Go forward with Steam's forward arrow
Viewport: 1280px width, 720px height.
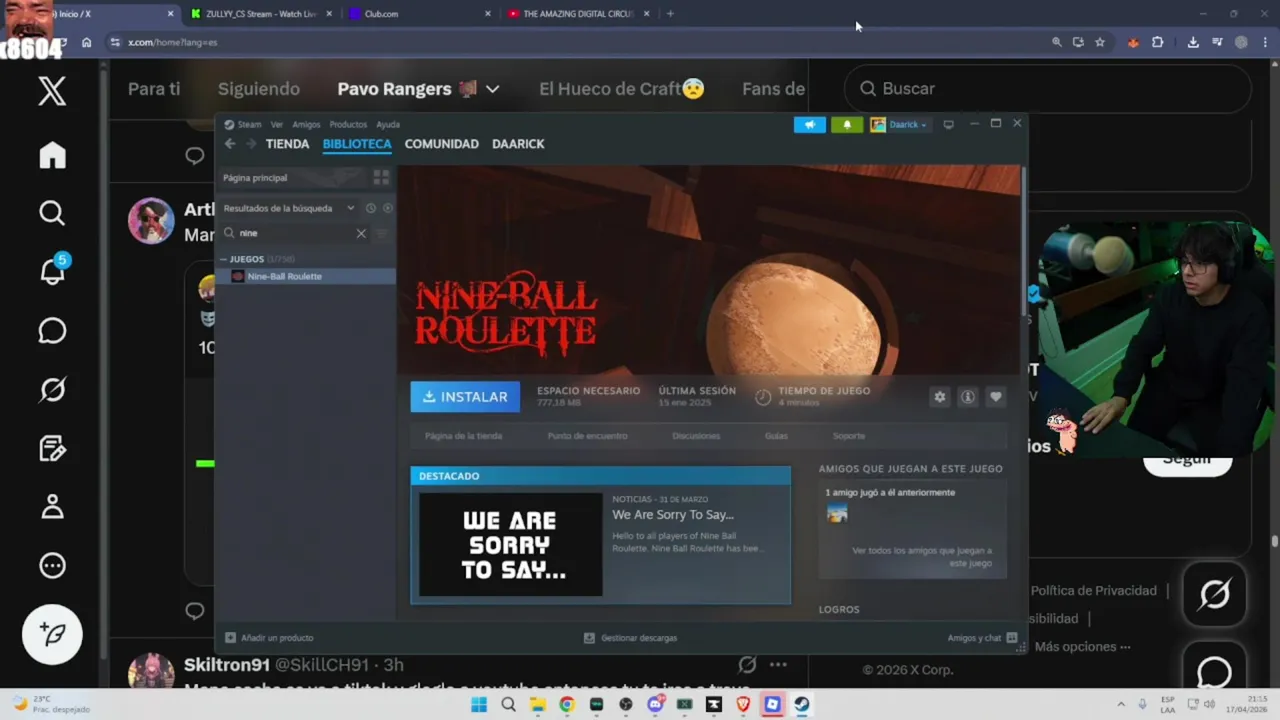pos(251,144)
